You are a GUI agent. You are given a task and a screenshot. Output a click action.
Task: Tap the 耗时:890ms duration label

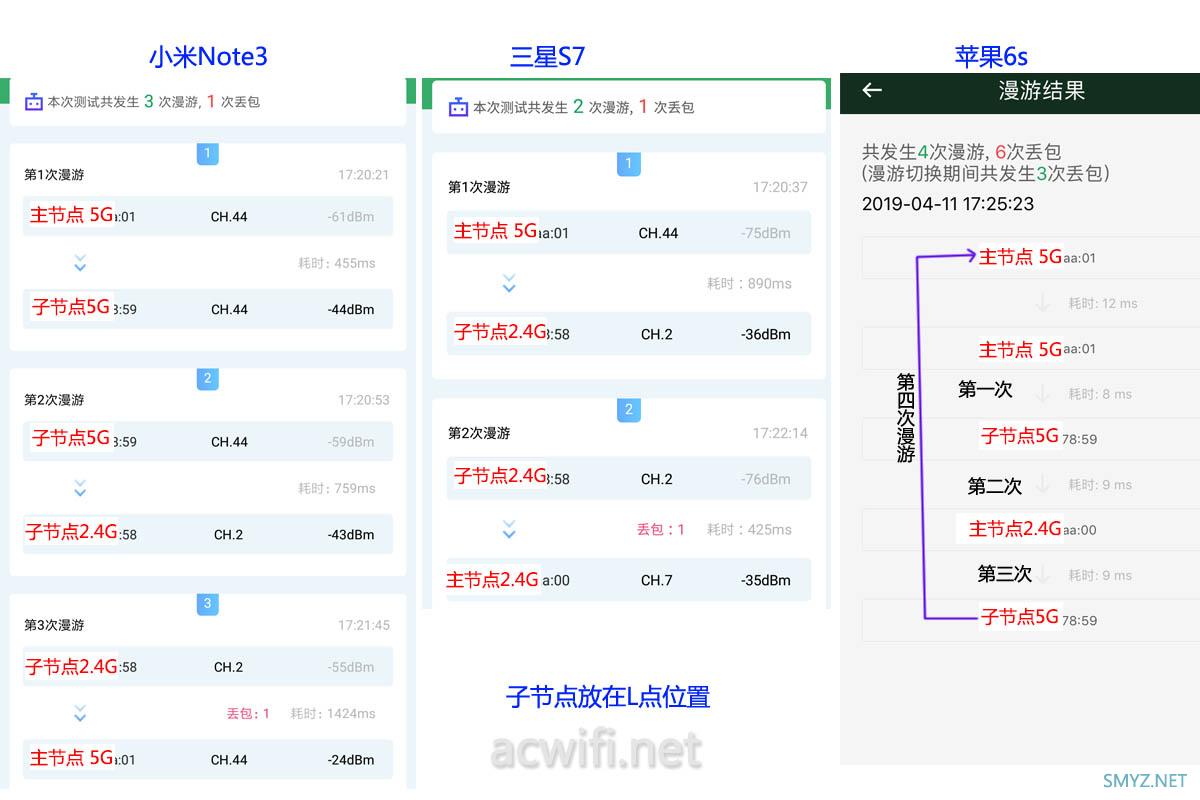coord(749,283)
